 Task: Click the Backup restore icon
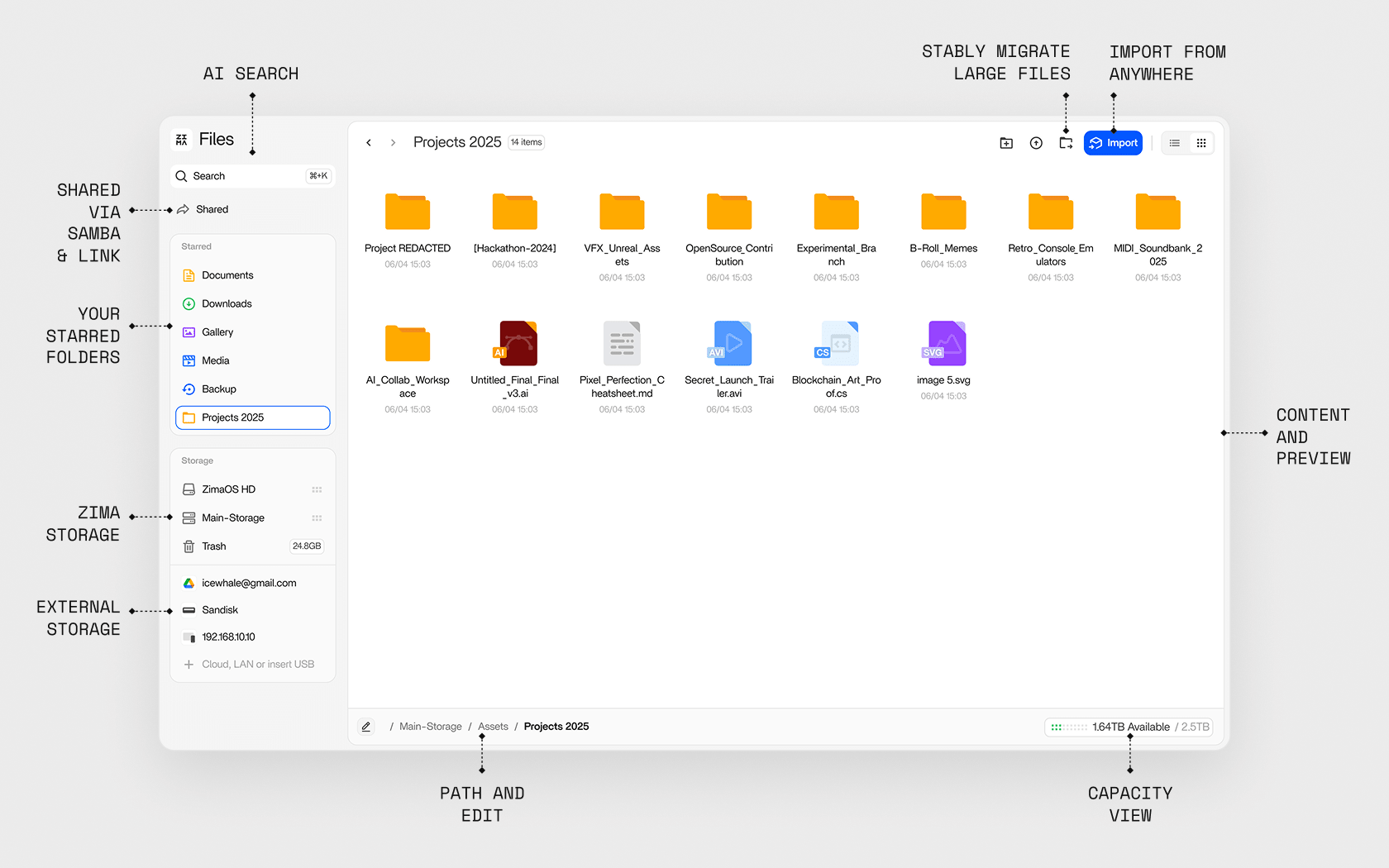click(x=189, y=389)
